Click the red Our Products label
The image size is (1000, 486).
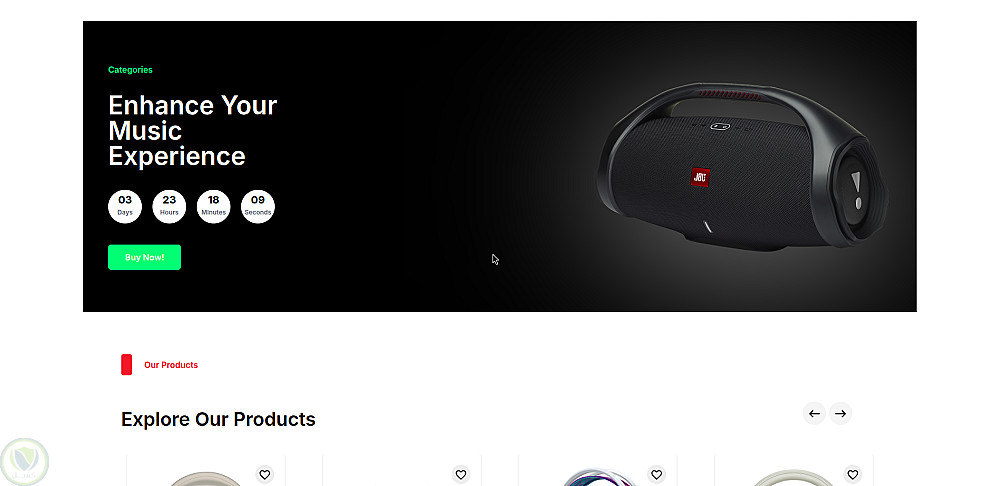tap(171, 365)
